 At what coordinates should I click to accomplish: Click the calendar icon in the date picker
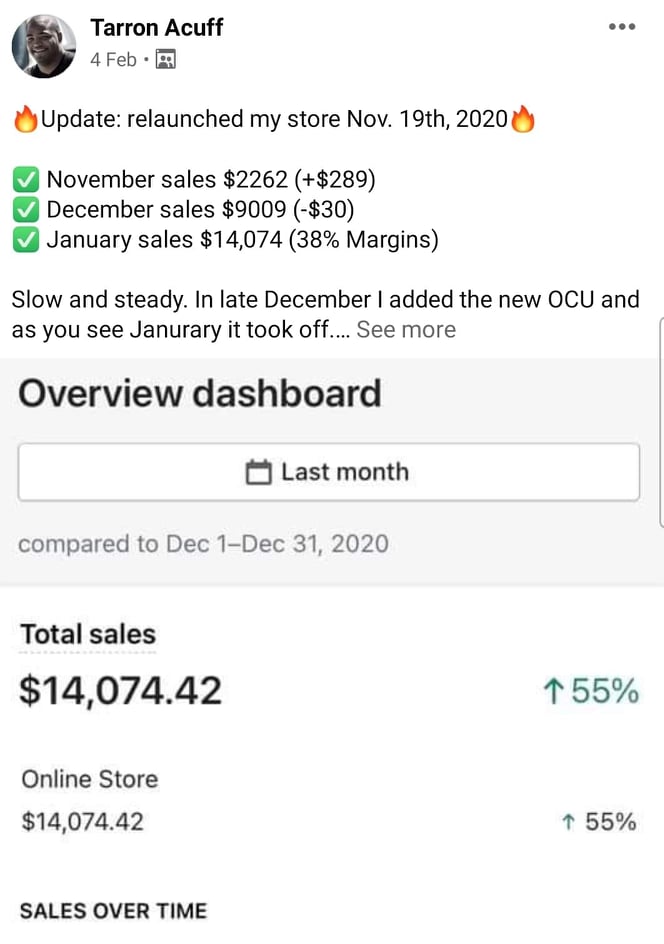click(259, 473)
